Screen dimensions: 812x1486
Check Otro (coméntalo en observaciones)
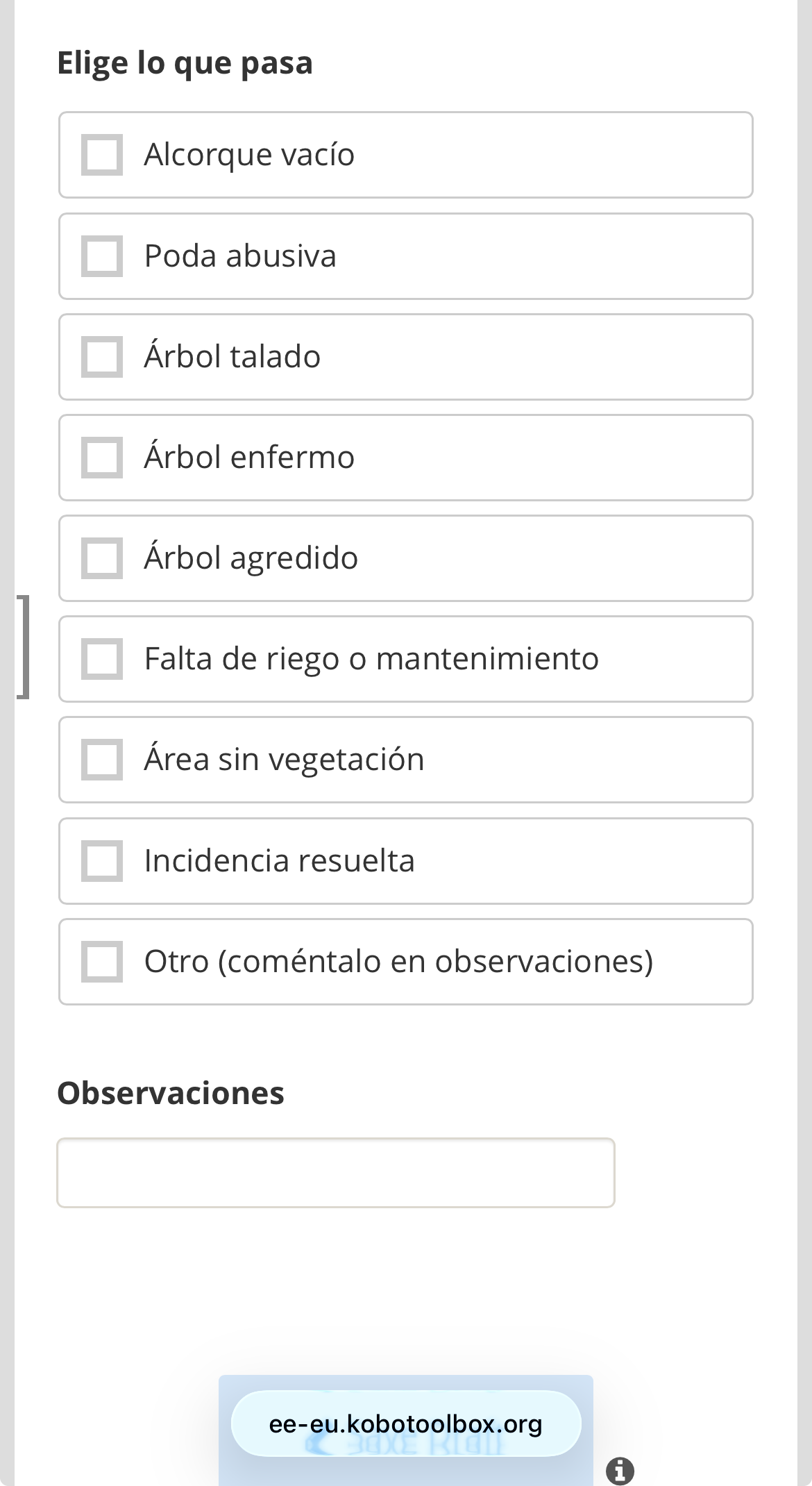[x=102, y=962]
